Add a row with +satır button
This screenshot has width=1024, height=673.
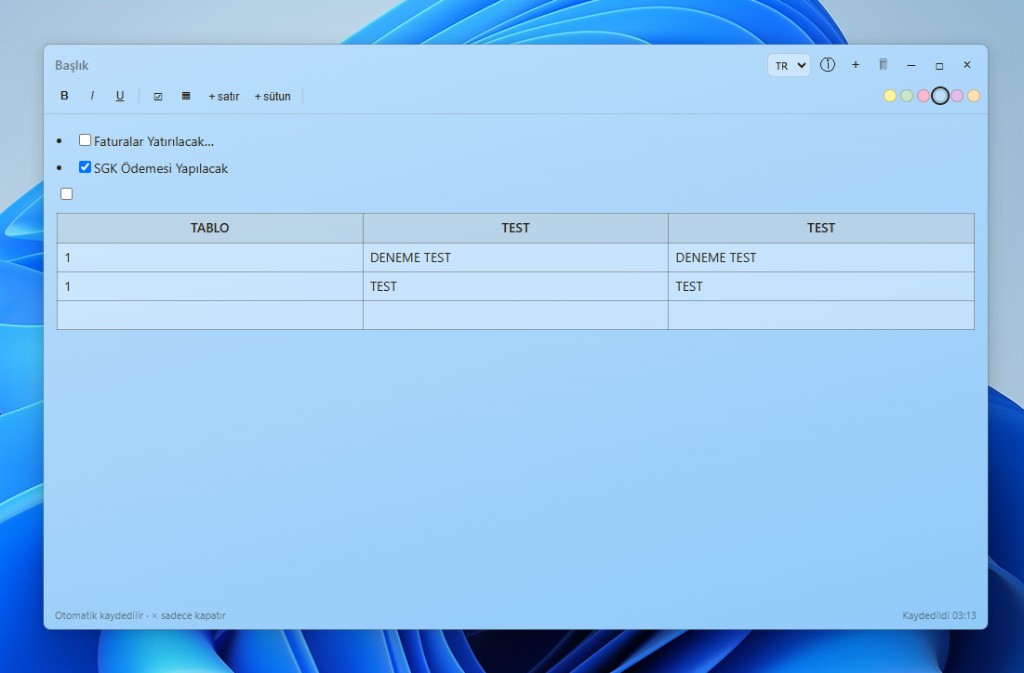pyautogui.click(x=224, y=96)
